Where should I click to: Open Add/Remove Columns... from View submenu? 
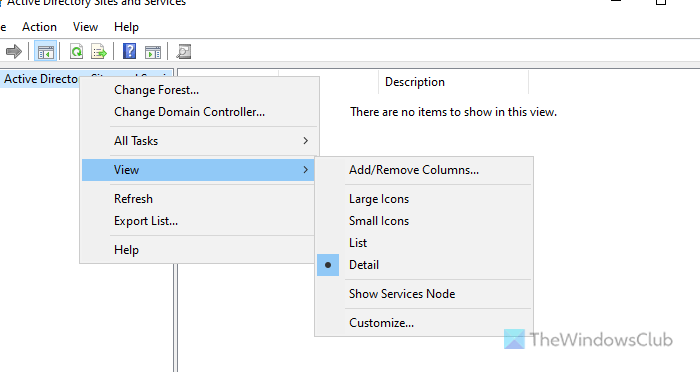424,170
